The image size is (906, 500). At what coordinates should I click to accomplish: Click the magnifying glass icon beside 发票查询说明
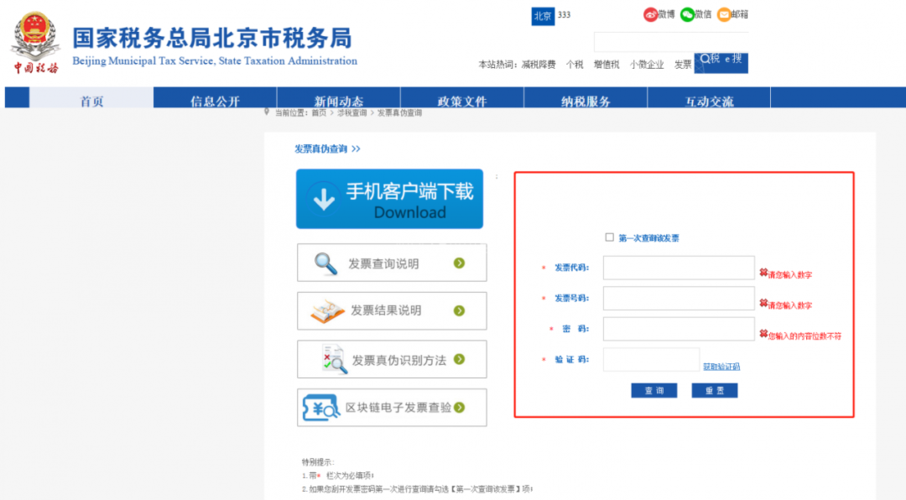point(326,264)
